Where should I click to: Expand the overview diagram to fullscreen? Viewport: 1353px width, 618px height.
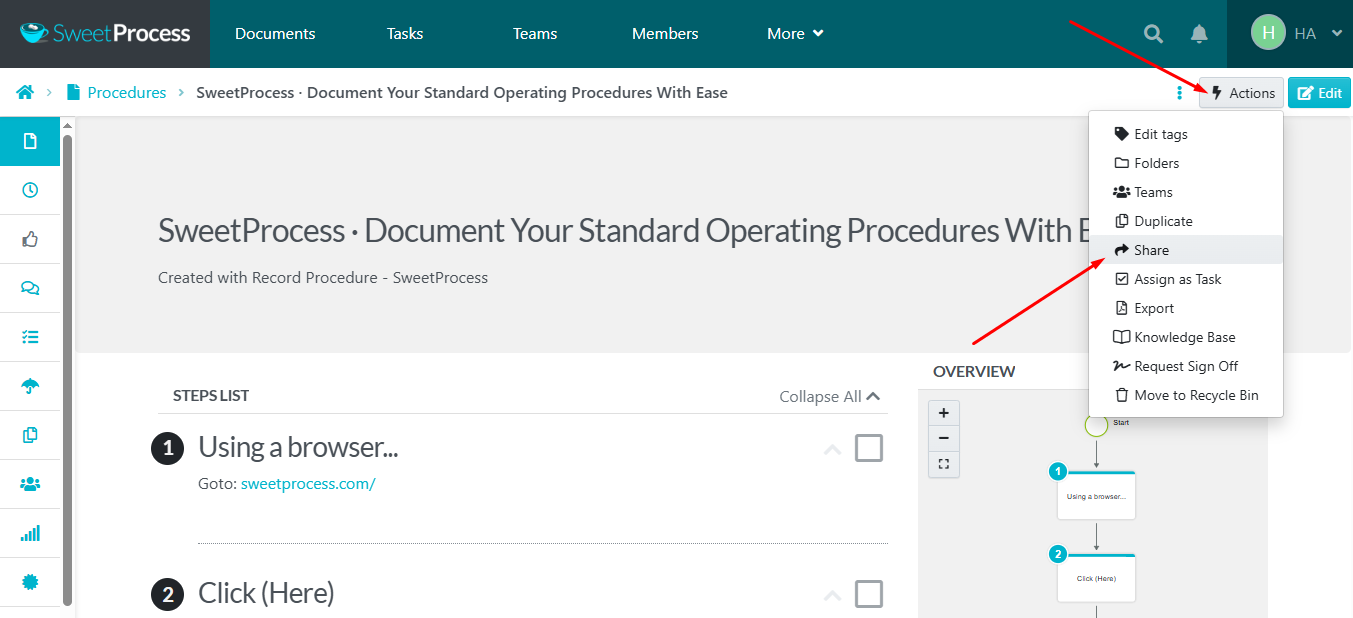944,464
